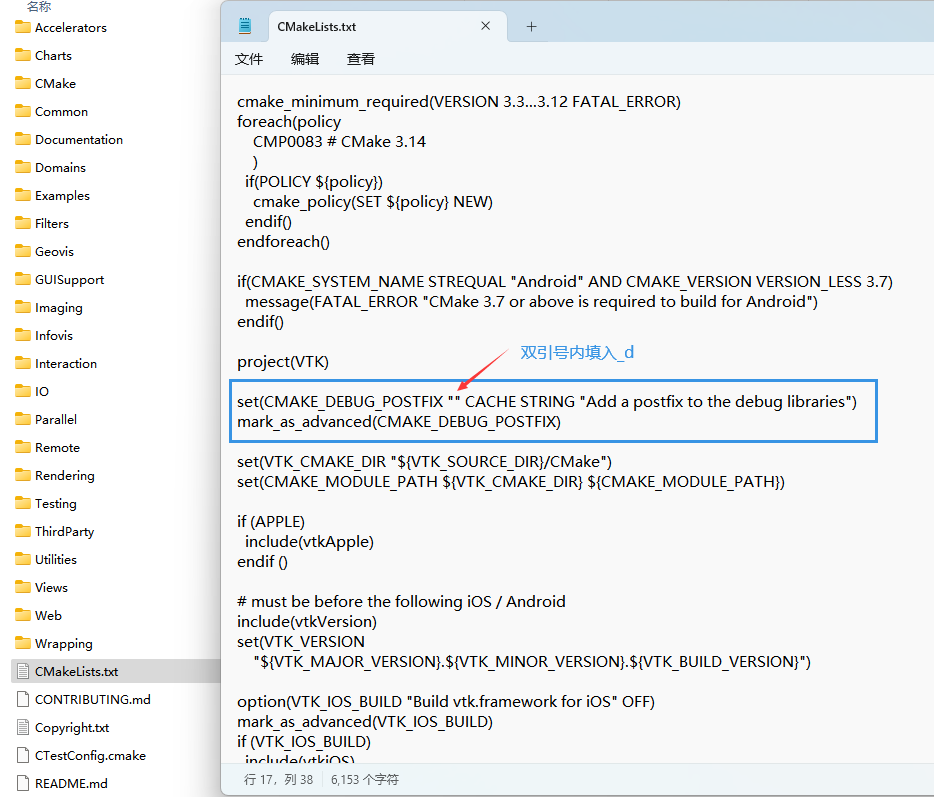Screen dimensions: 934x797
Task: Open the 编辑 menu
Action: [x=304, y=59]
